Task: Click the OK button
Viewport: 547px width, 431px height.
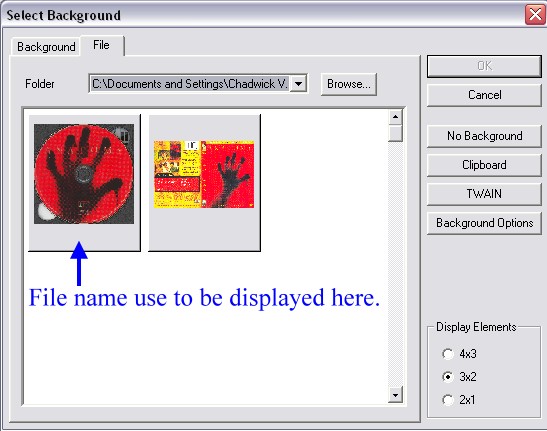Action: 484,66
